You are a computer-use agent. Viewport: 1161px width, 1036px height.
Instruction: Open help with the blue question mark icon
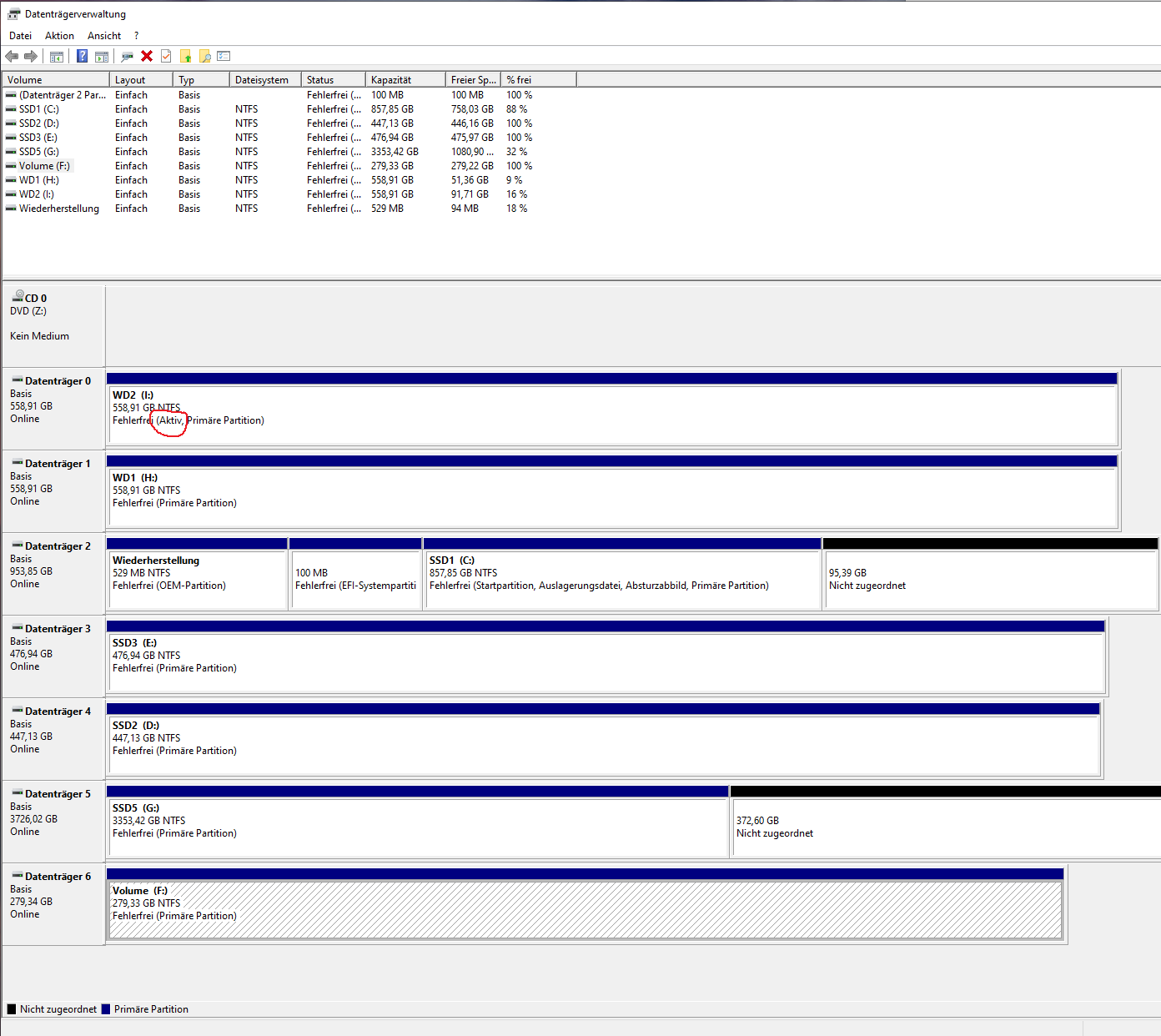83,56
